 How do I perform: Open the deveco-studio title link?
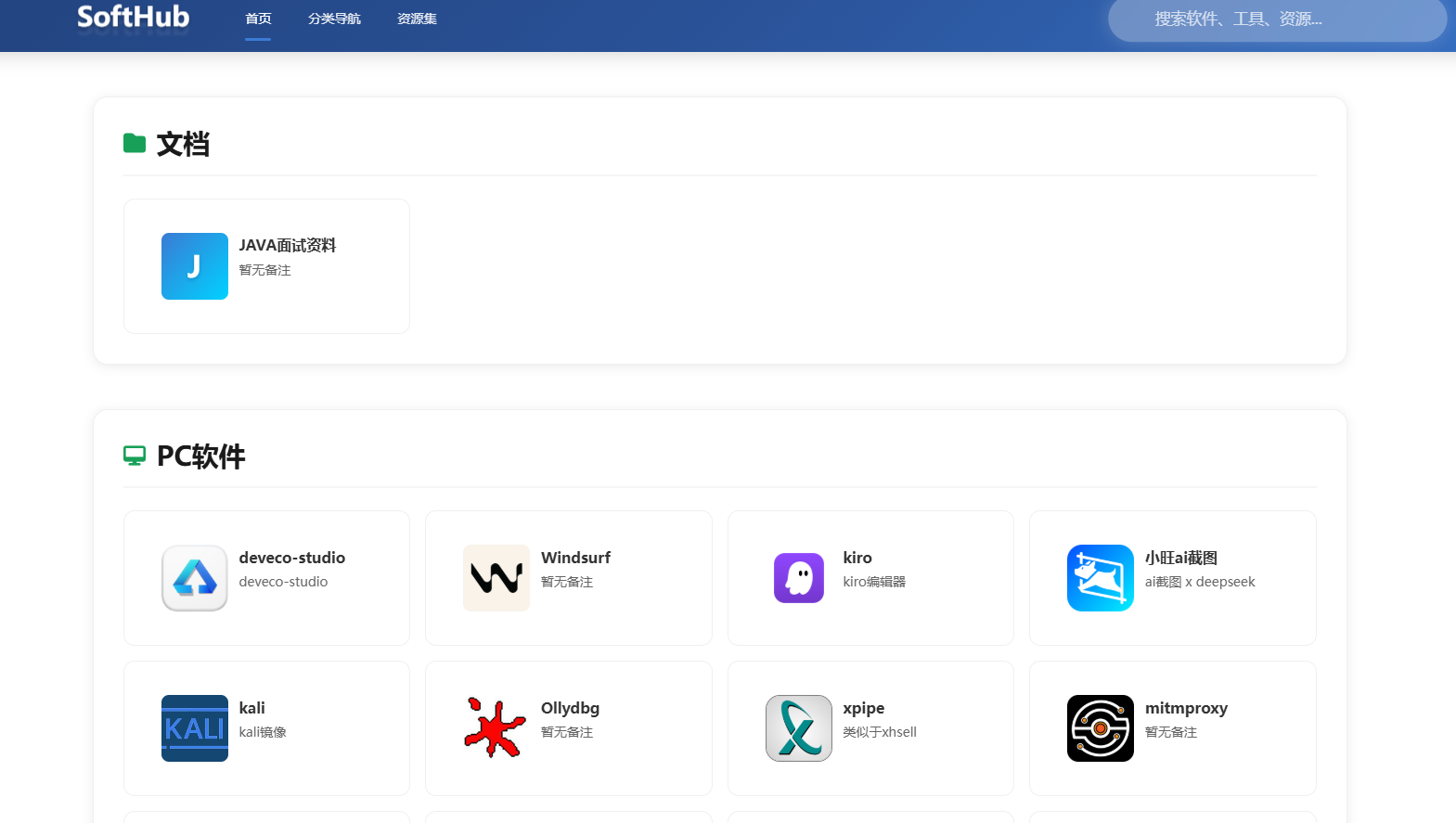click(292, 558)
